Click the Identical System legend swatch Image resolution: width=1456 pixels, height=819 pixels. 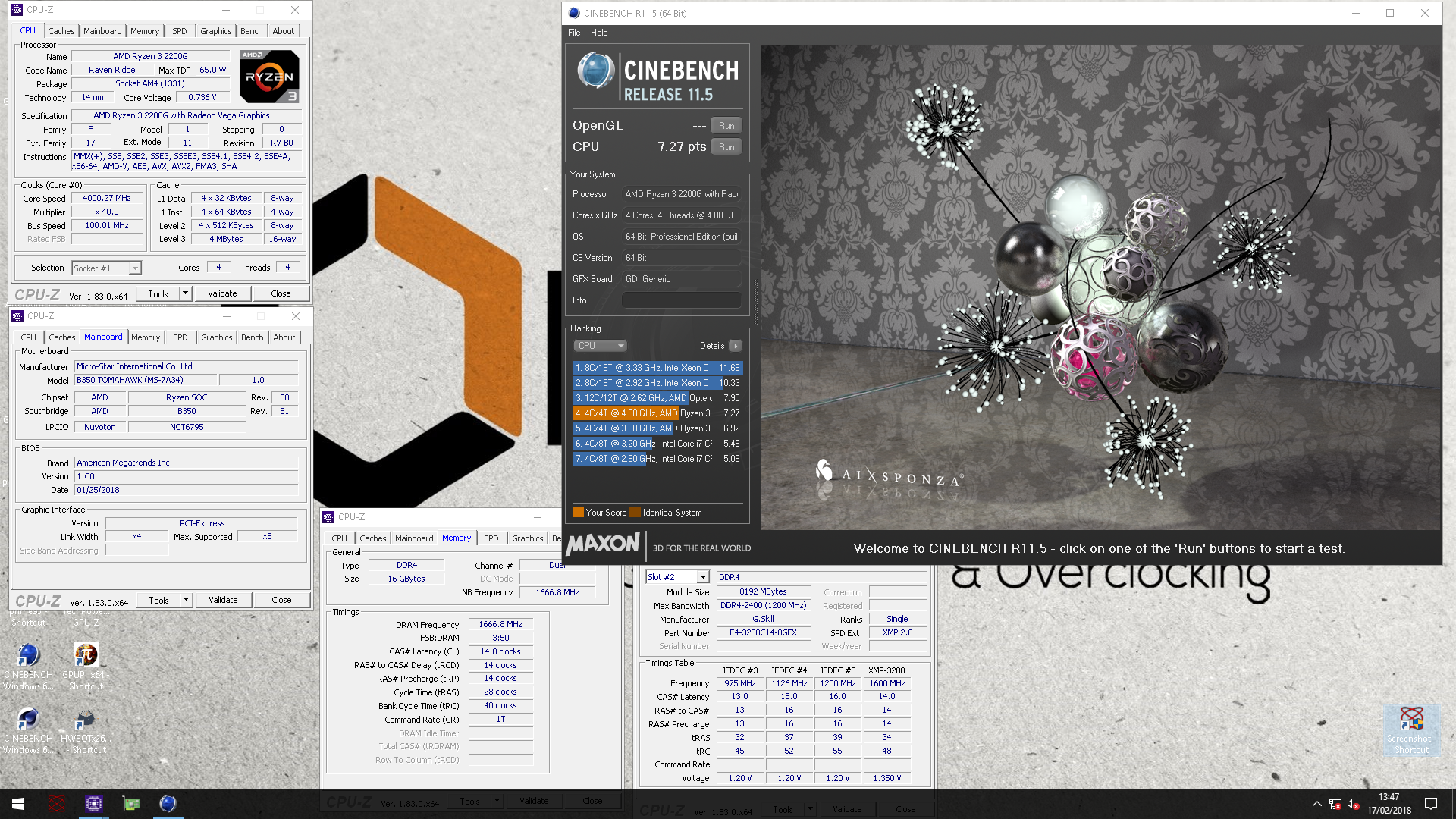[635, 513]
